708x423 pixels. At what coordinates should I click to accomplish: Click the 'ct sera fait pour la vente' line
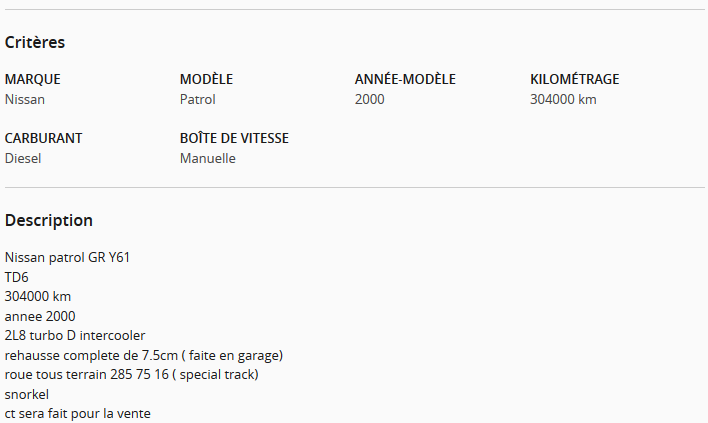tap(78, 414)
